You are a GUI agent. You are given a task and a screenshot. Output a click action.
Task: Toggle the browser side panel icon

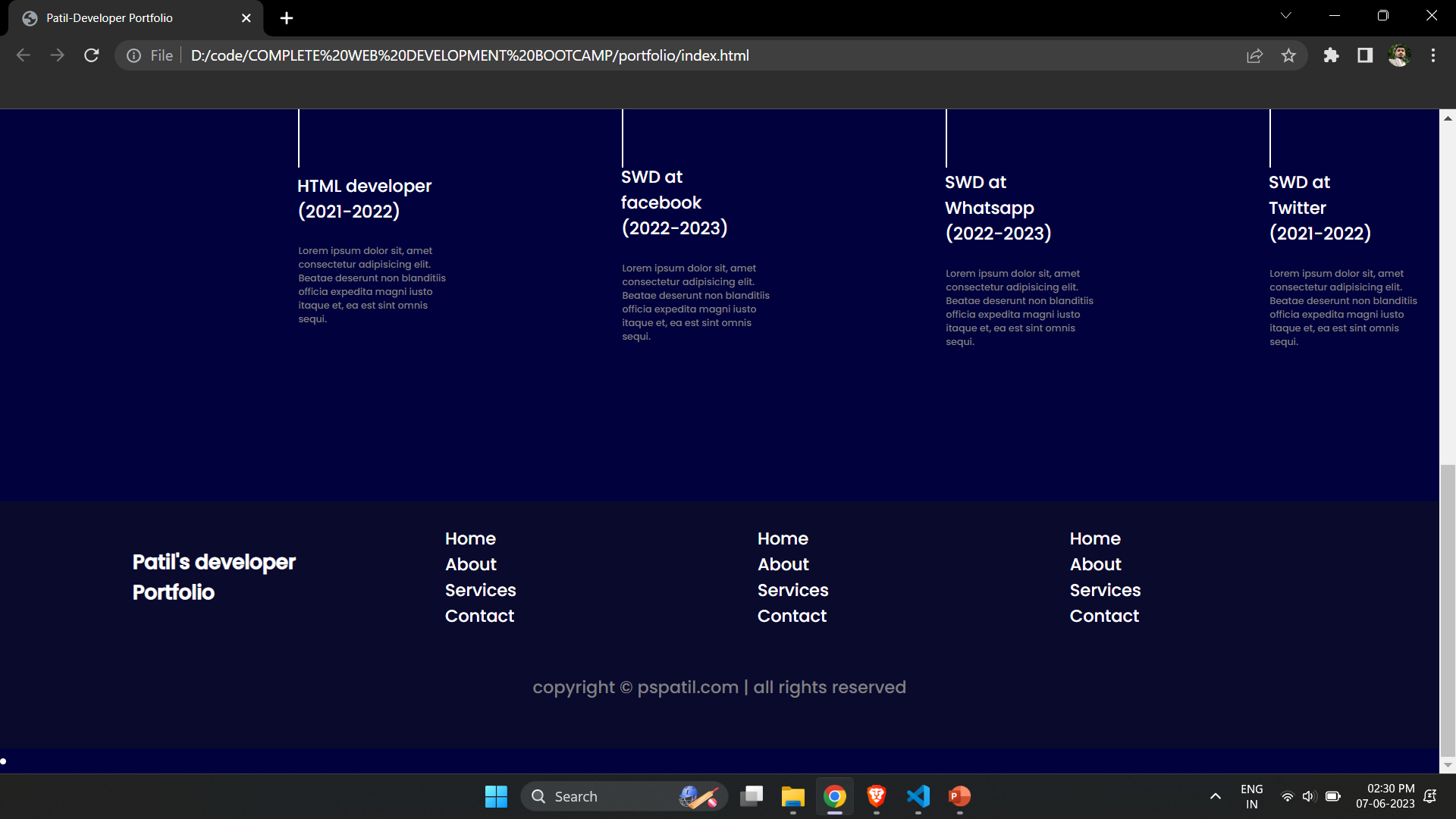(x=1365, y=55)
